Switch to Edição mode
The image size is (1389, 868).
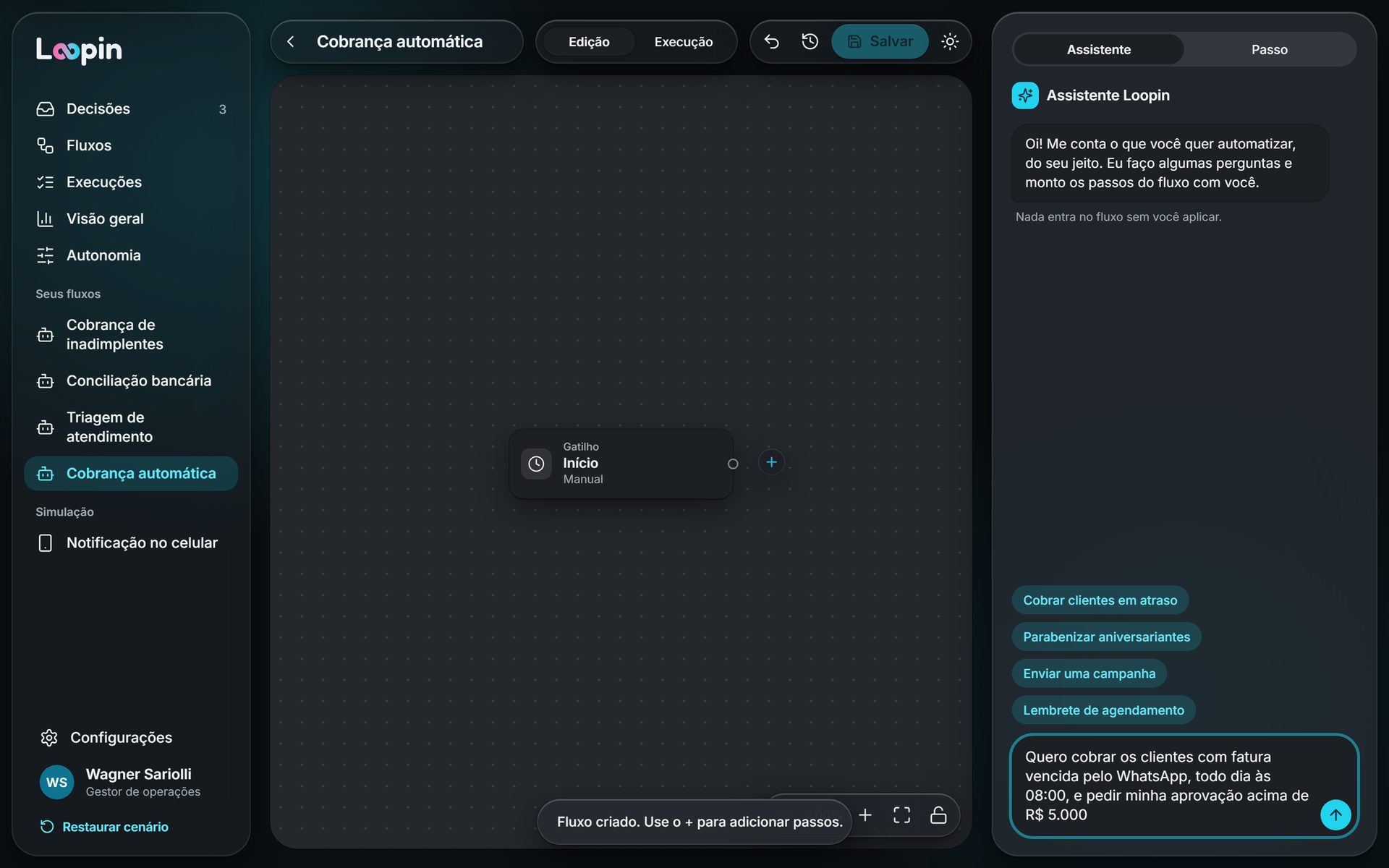tap(589, 42)
